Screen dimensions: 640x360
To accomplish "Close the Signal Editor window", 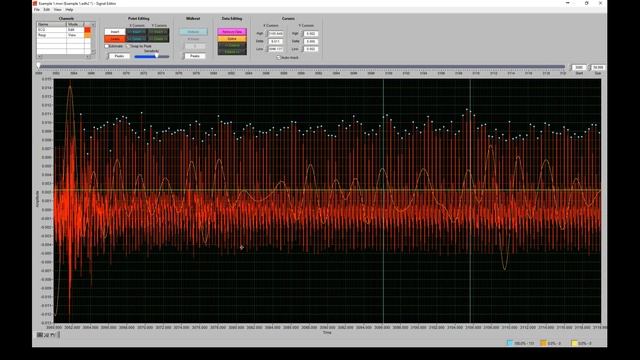I will tap(600, 3).
